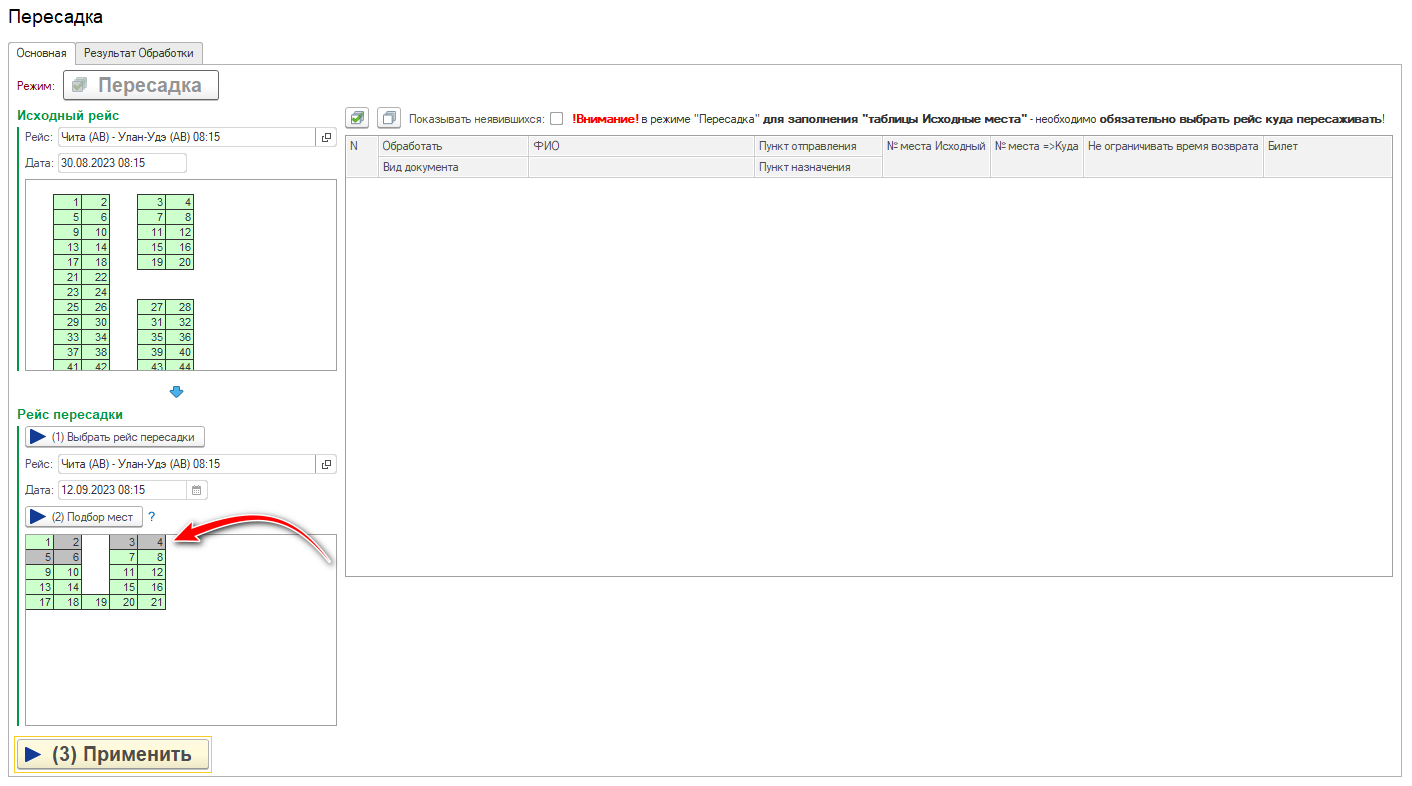Click the blue down arrow between trips

(x=177, y=392)
